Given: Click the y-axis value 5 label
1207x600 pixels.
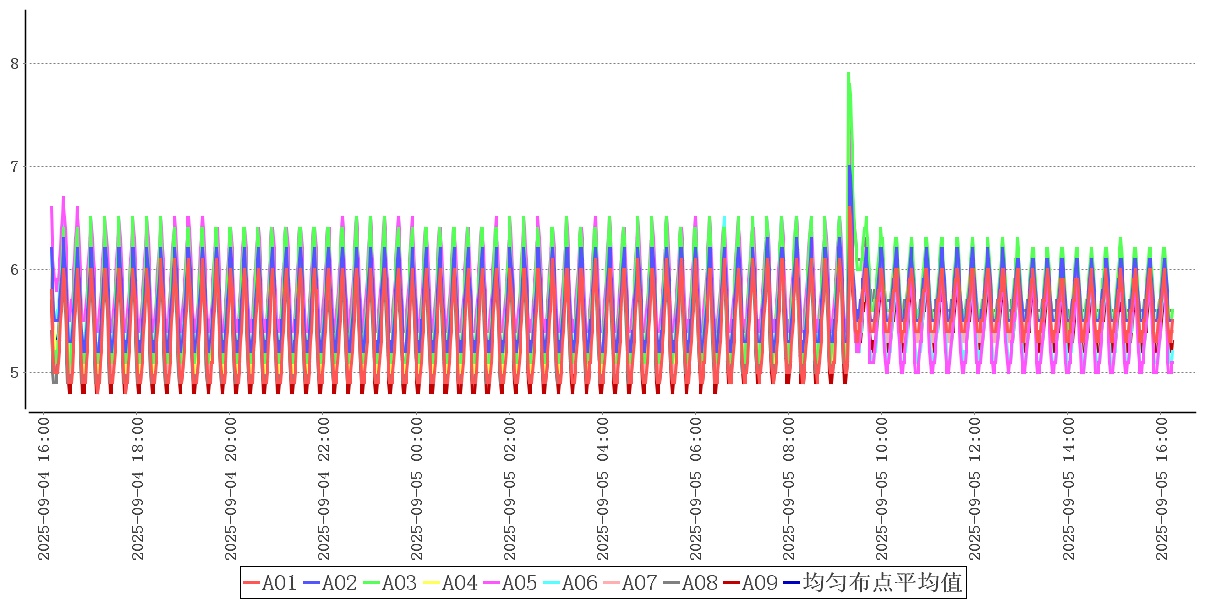Looking at the screenshot, I should [x=14, y=373].
